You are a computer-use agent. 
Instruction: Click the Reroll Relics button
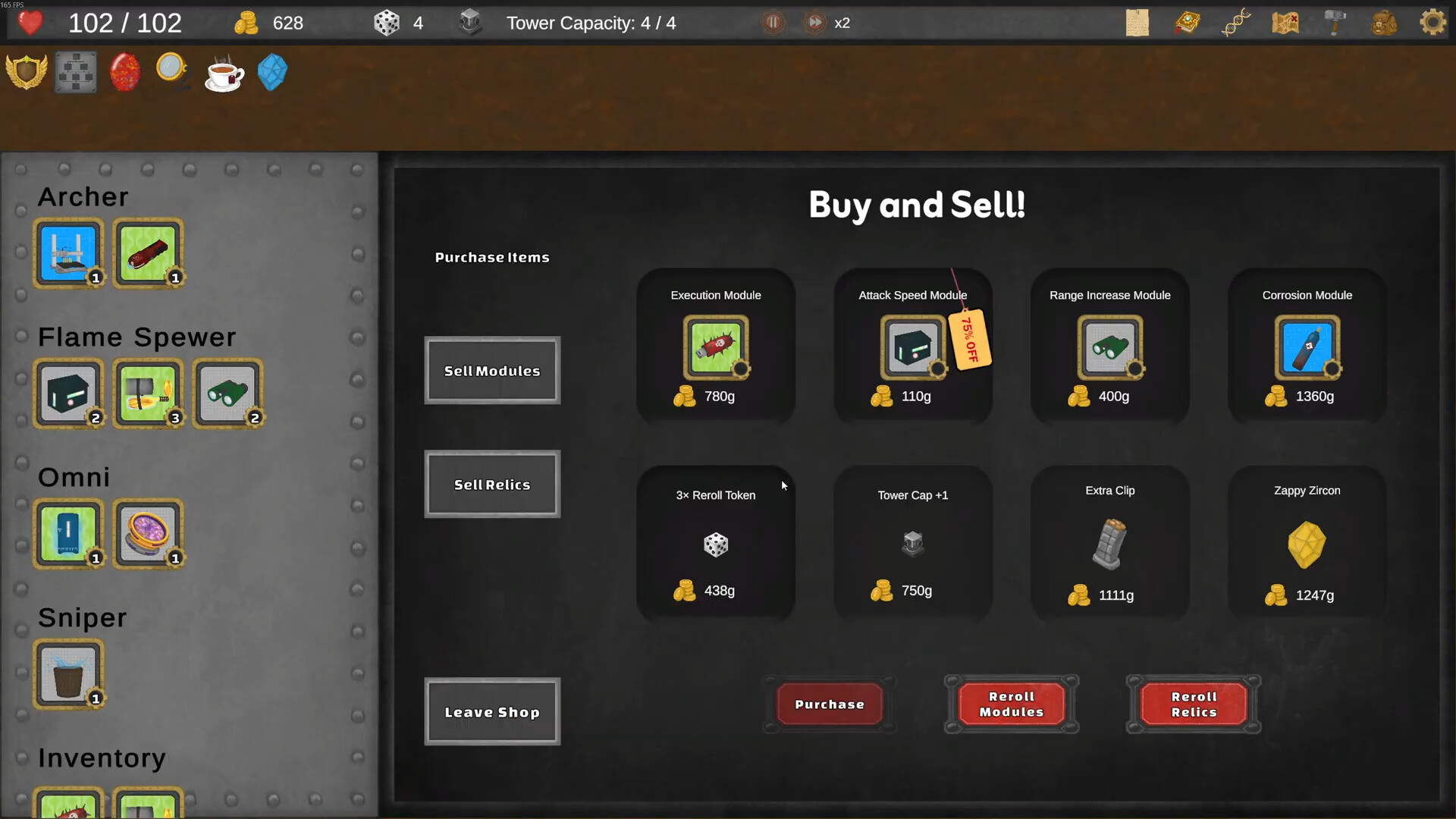(x=1194, y=704)
